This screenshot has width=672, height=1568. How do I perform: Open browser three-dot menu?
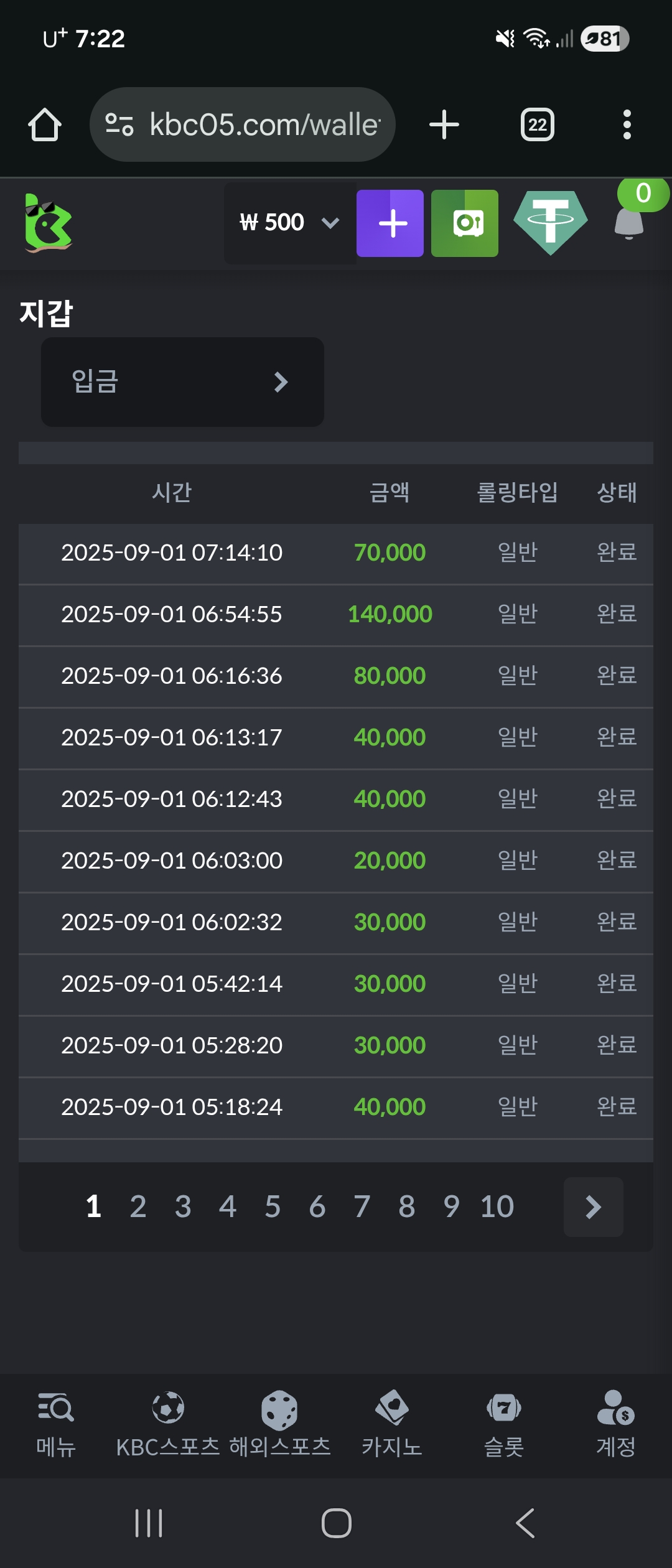point(627,124)
